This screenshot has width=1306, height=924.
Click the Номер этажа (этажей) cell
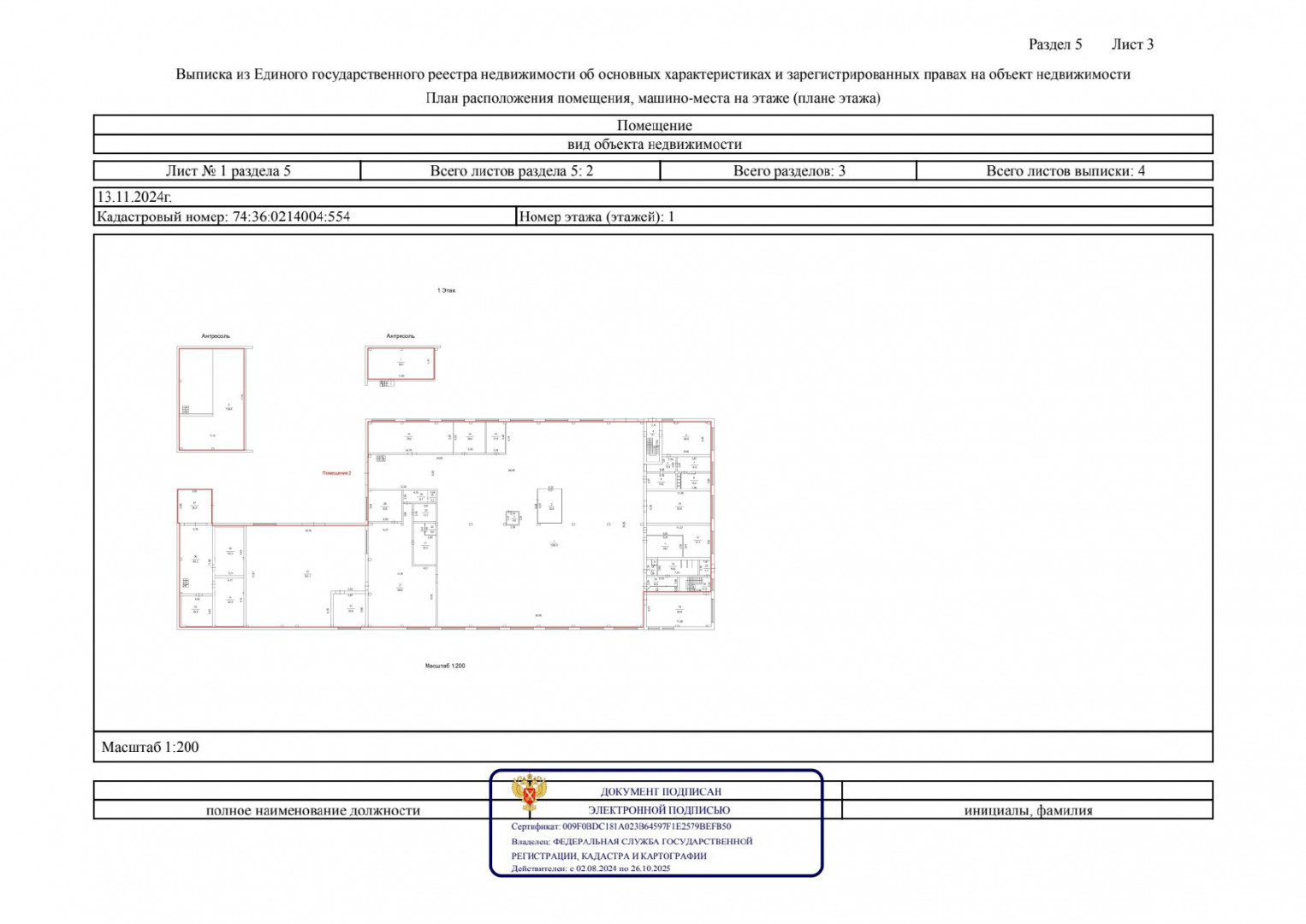597,217
